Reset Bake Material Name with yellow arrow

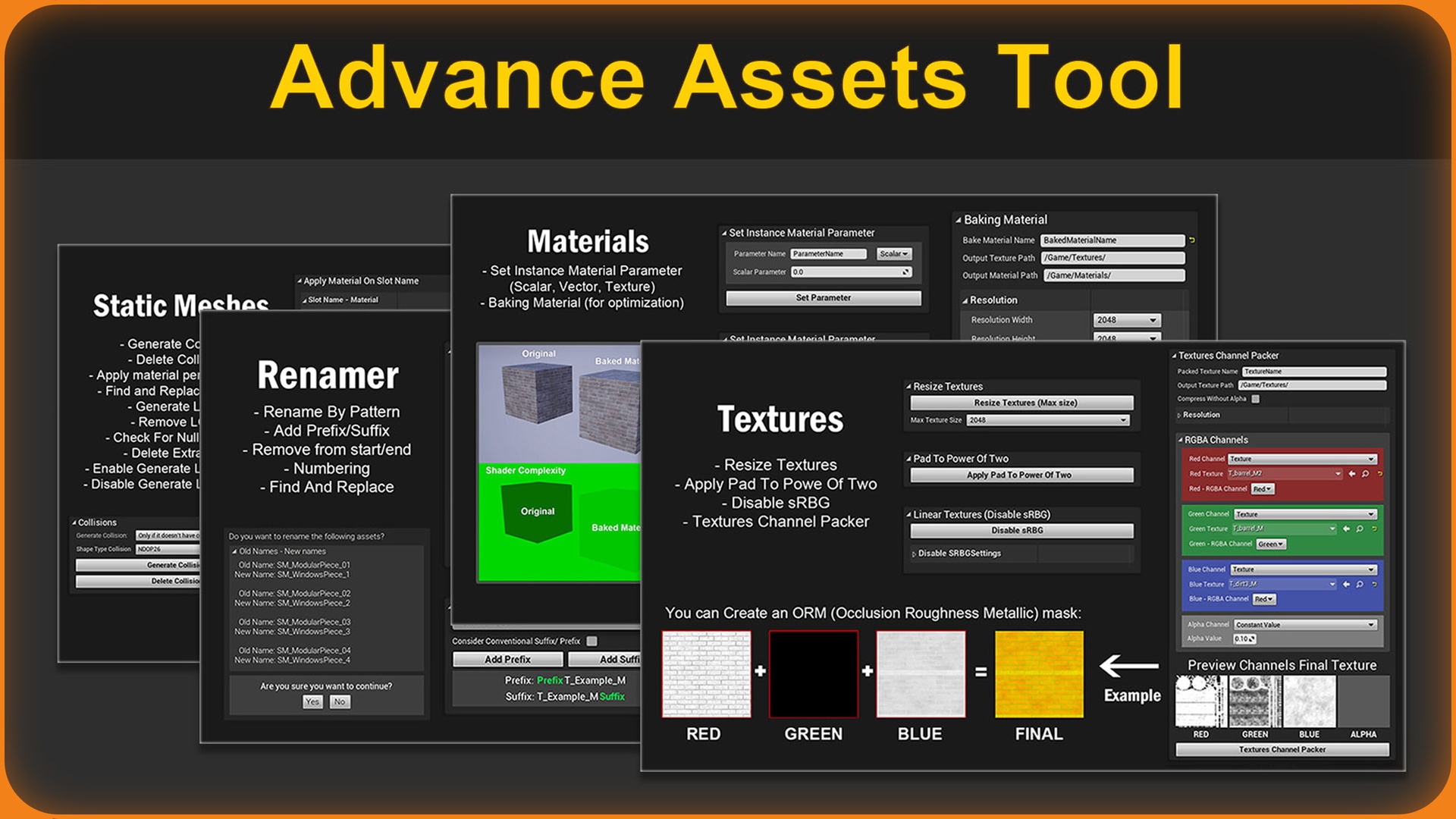[x=1192, y=240]
